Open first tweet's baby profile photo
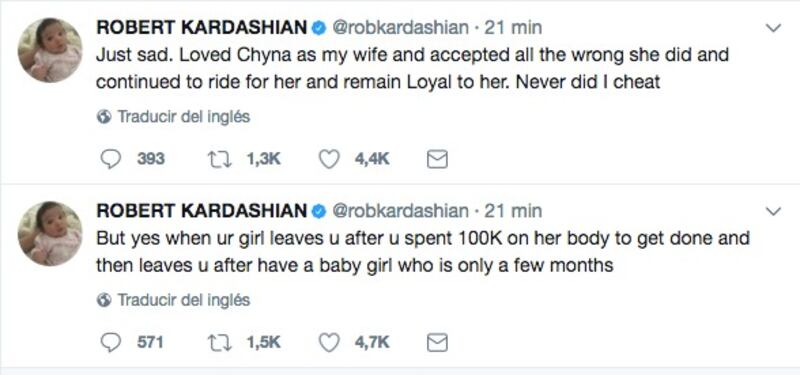Image resolution: width=800 pixels, height=375 pixels. [49, 50]
